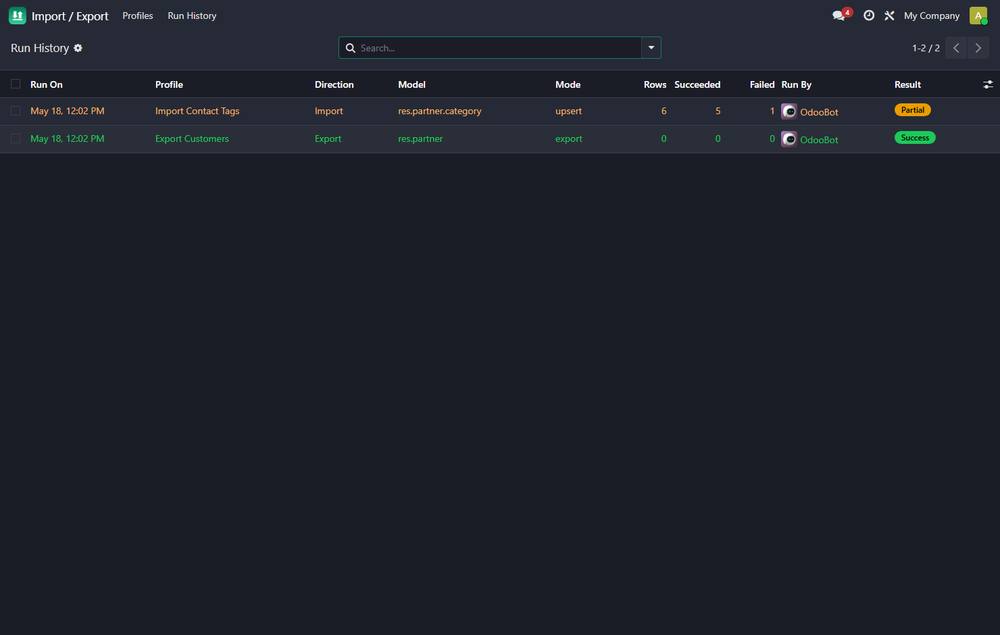Open the debug tools wrench icon
The height and width of the screenshot is (635, 1000).
889,15
